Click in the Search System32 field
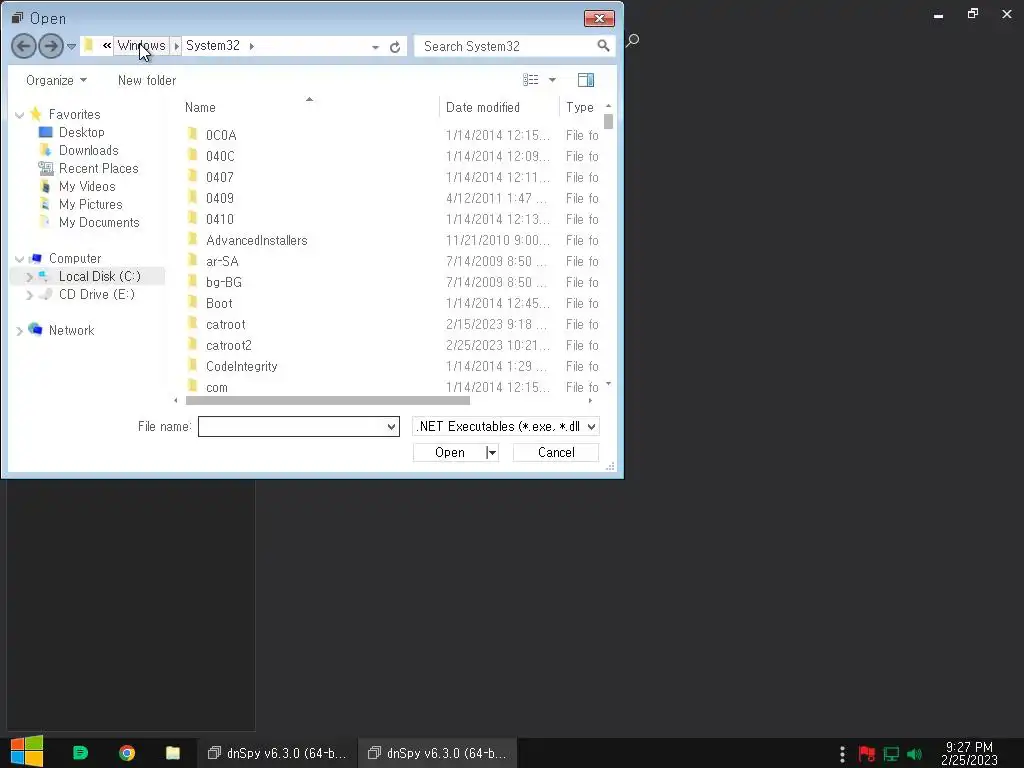The height and width of the screenshot is (768, 1024). (x=507, y=46)
